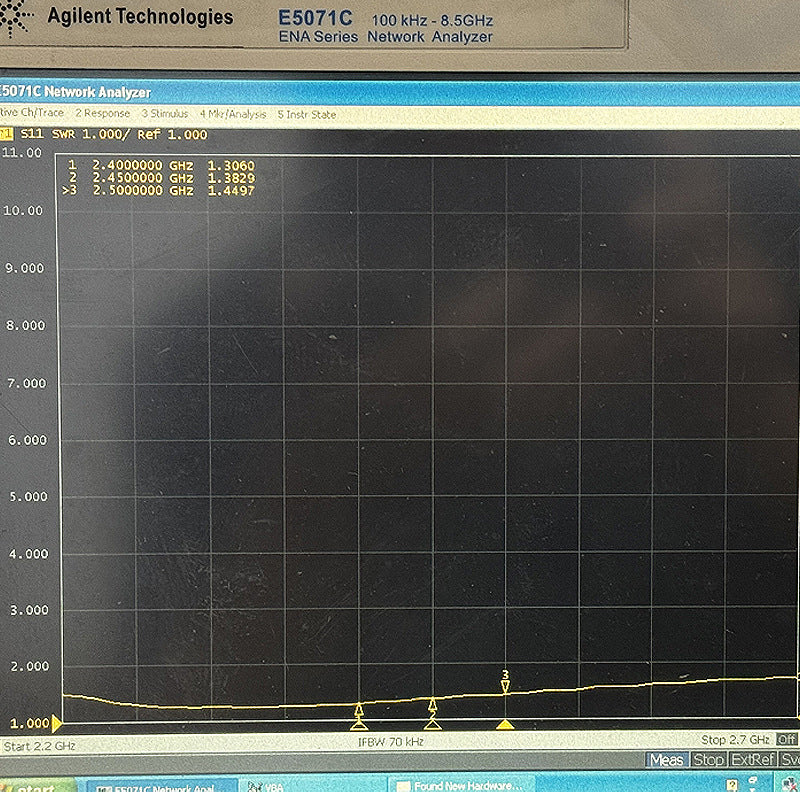
Task: Open the Mkr/Analysis menu
Action: point(233,114)
